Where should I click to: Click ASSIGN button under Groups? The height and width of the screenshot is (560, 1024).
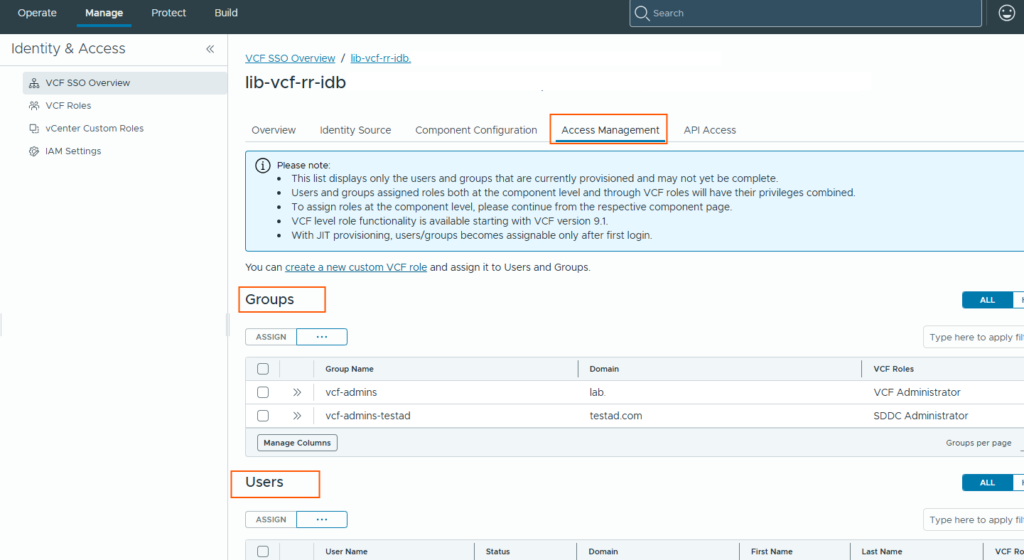point(271,337)
